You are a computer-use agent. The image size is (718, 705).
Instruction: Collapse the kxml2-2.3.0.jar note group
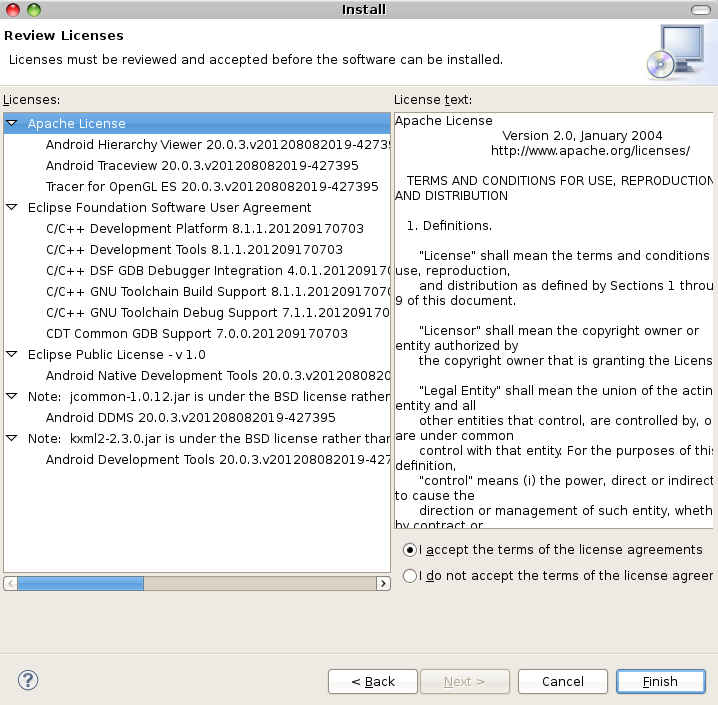[x=12, y=439]
